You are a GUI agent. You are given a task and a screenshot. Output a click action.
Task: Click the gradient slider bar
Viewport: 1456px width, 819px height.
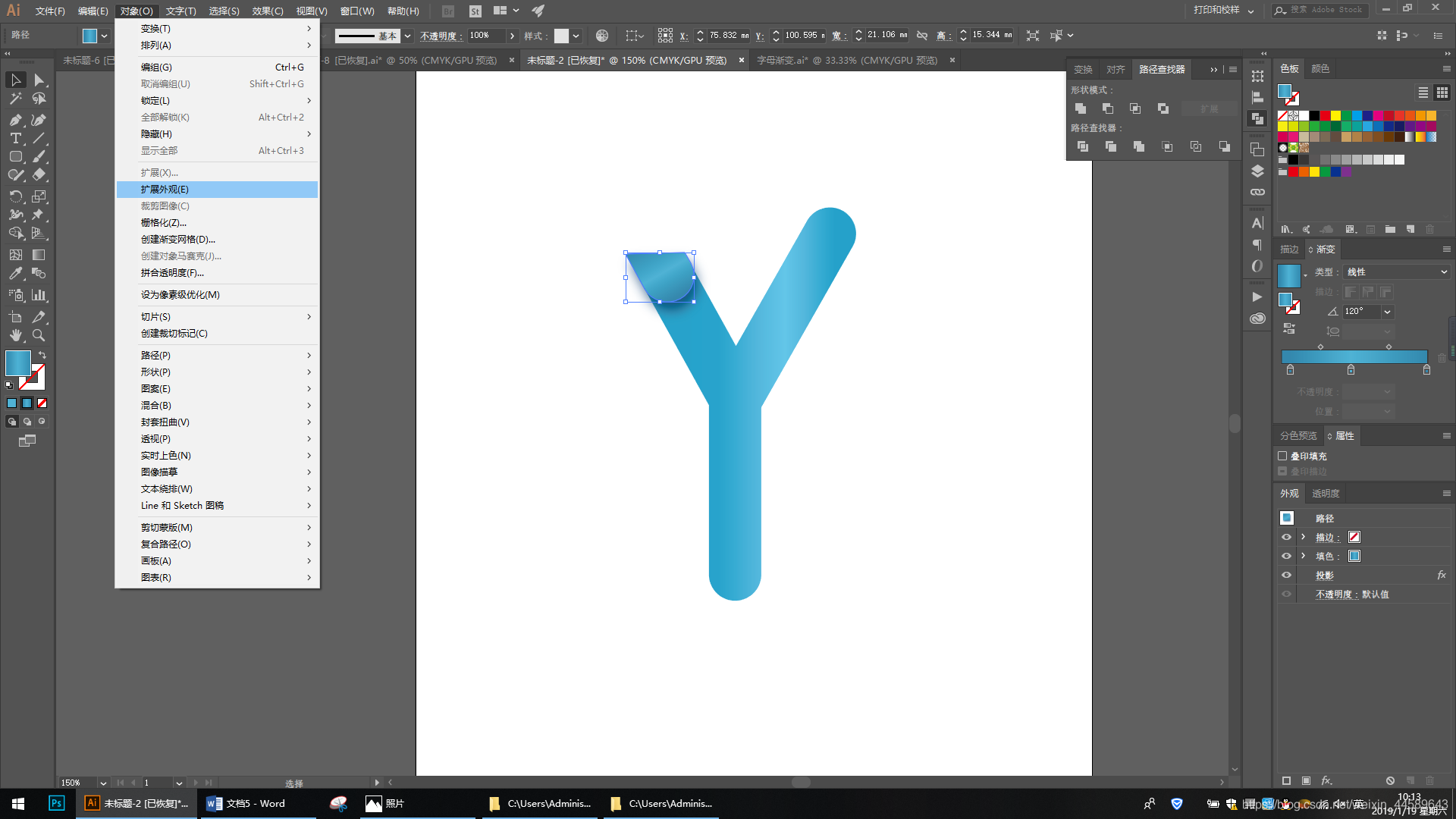[x=1354, y=356]
